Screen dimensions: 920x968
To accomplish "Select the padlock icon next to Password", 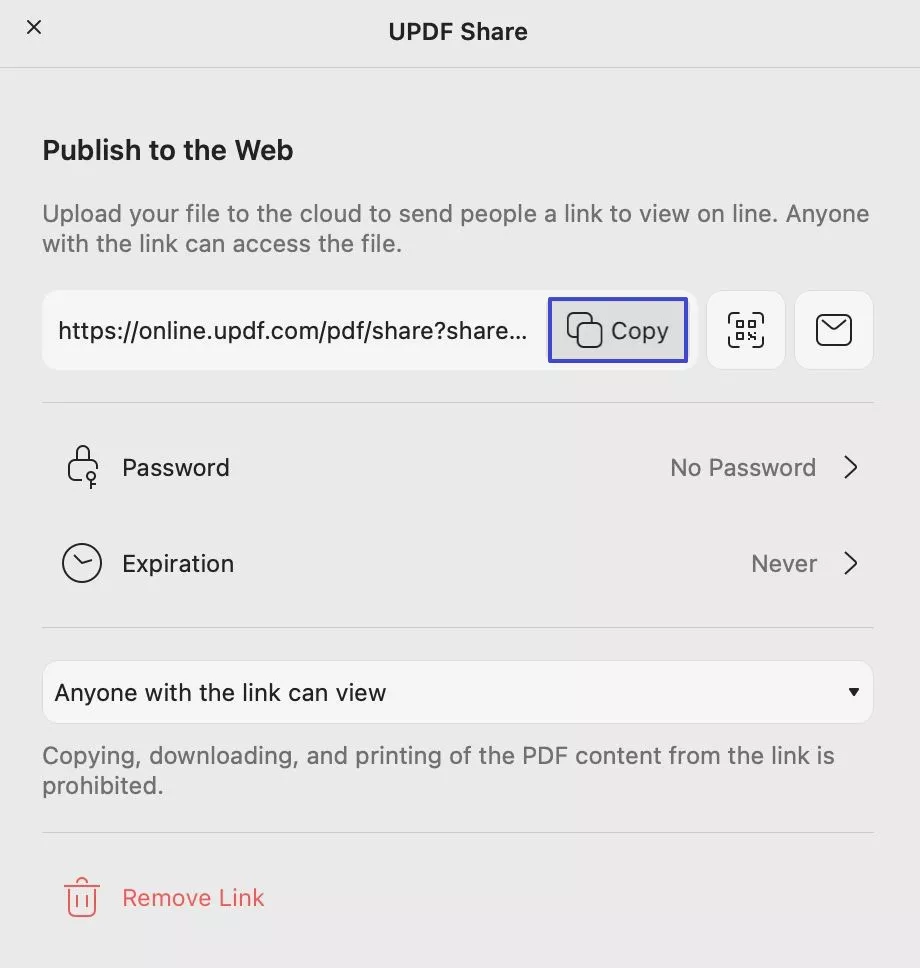I will 81,467.
